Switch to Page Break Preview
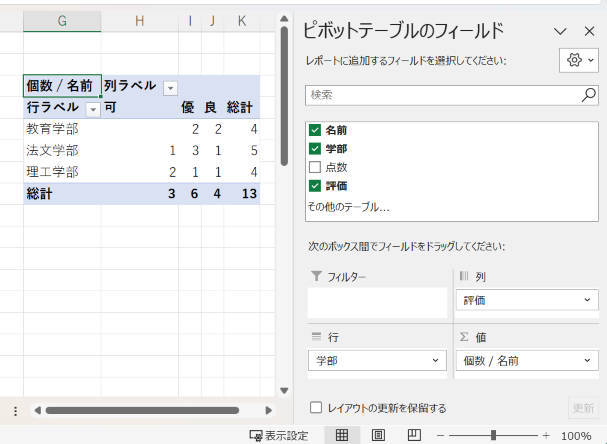This screenshot has width=607, height=444. tap(414, 435)
